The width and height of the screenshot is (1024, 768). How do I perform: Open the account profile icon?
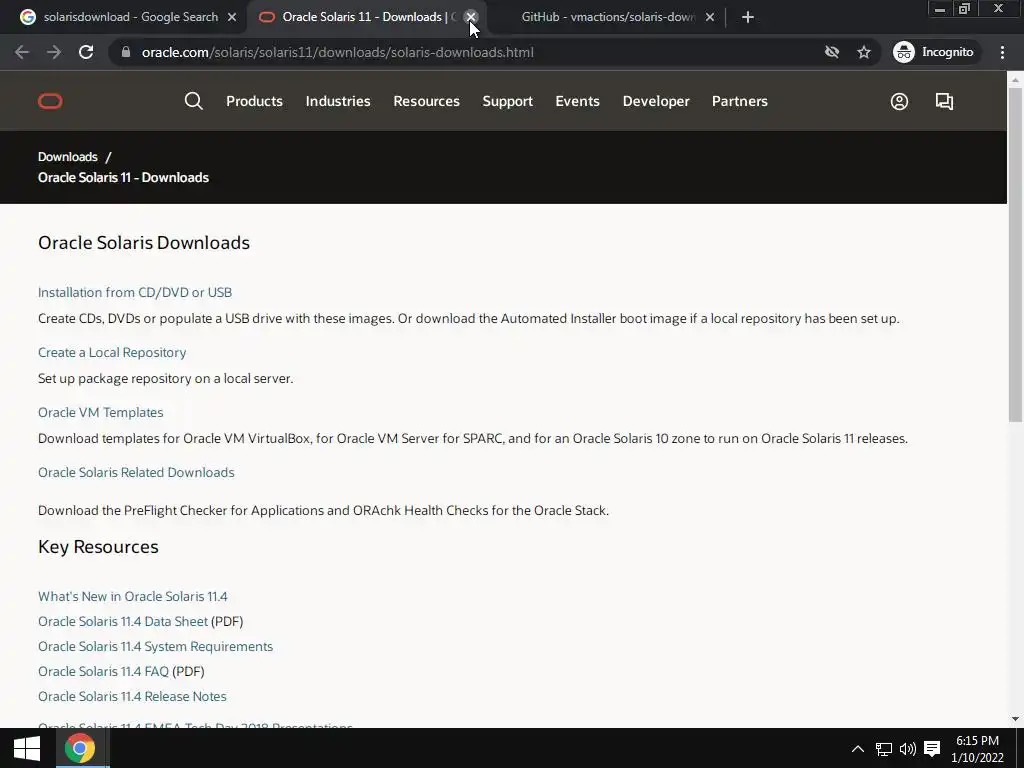point(899,101)
